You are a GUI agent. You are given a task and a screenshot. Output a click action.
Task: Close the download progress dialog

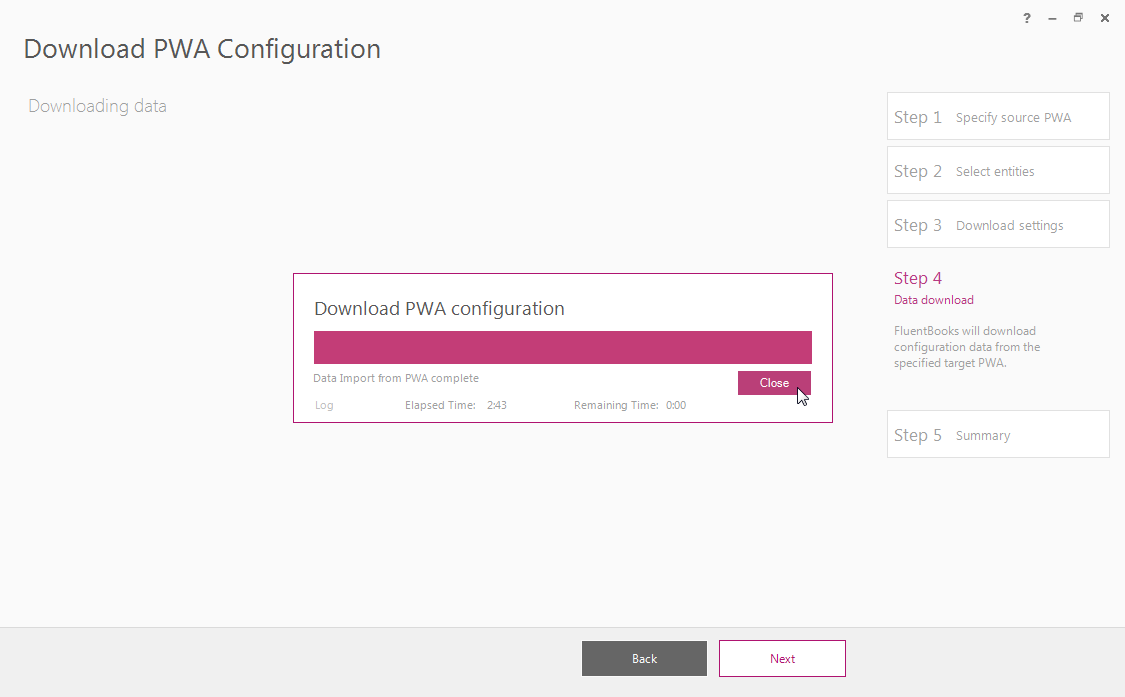(x=774, y=383)
